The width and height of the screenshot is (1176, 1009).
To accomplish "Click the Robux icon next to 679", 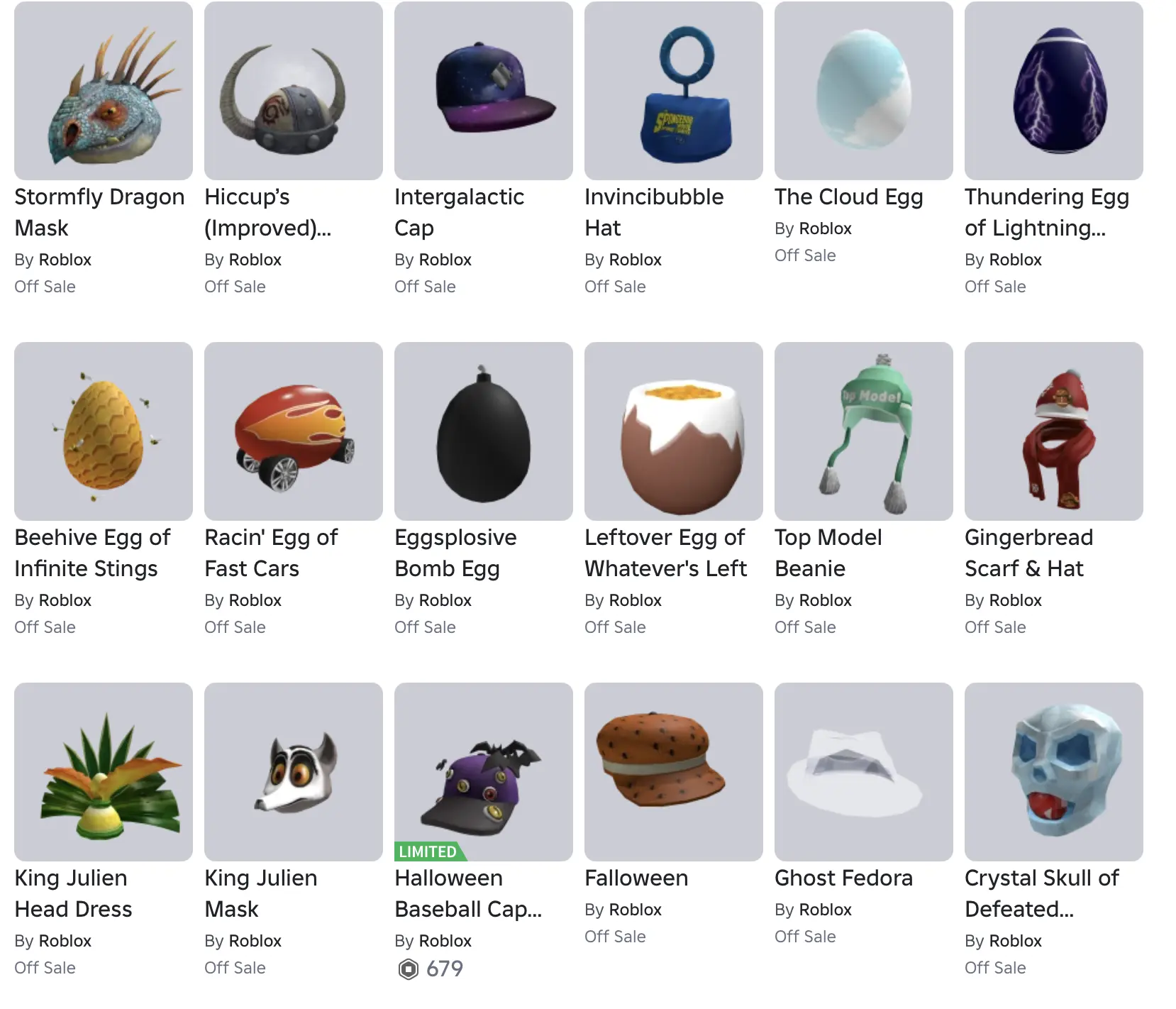I will tap(409, 969).
